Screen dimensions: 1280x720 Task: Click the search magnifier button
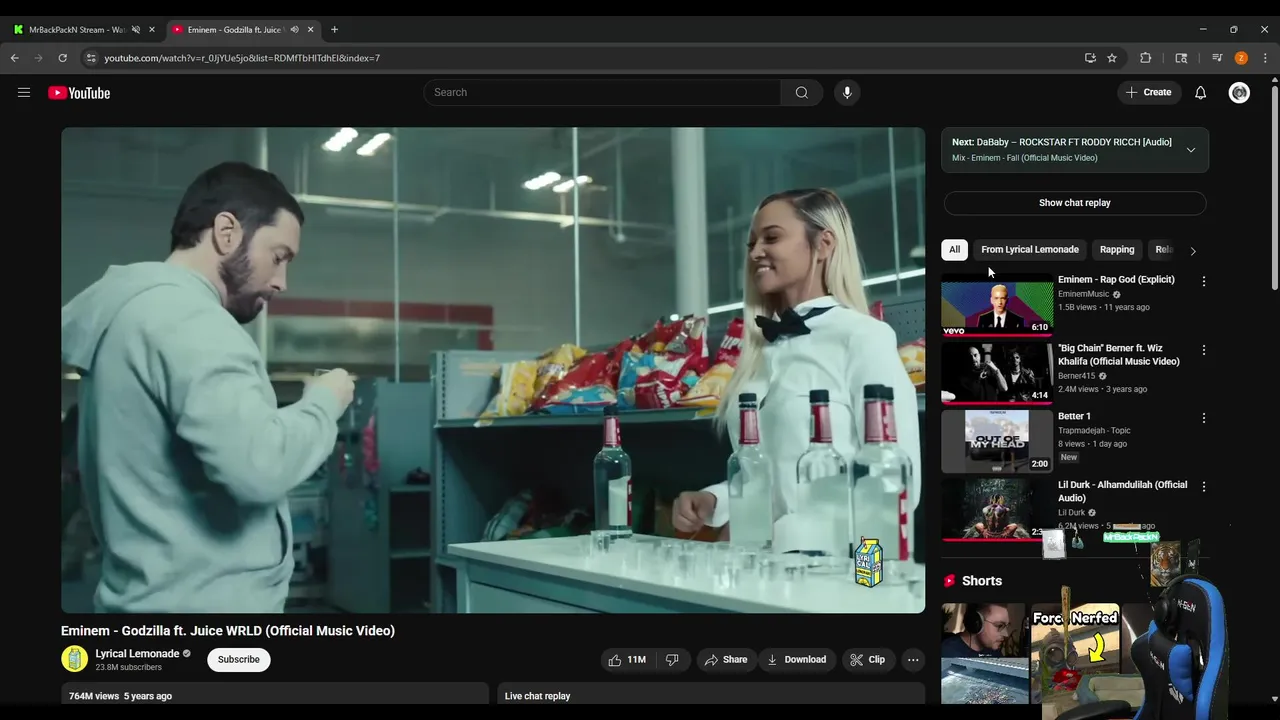pos(802,92)
